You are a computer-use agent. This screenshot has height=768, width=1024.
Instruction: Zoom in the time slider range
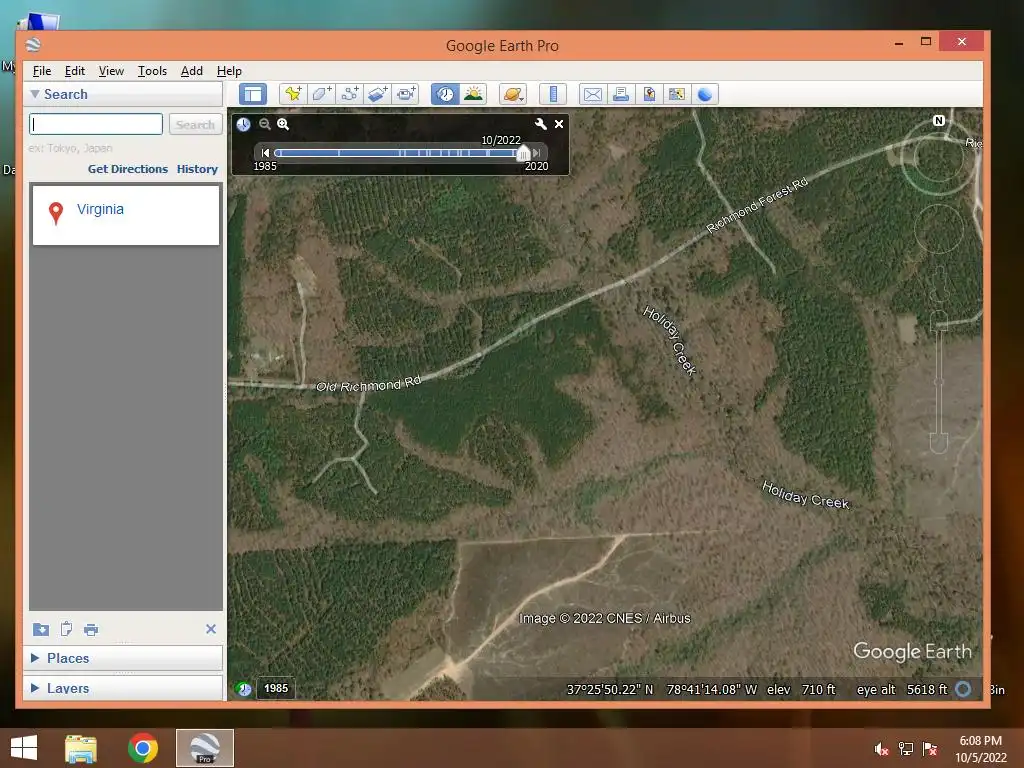pyautogui.click(x=283, y=124)
